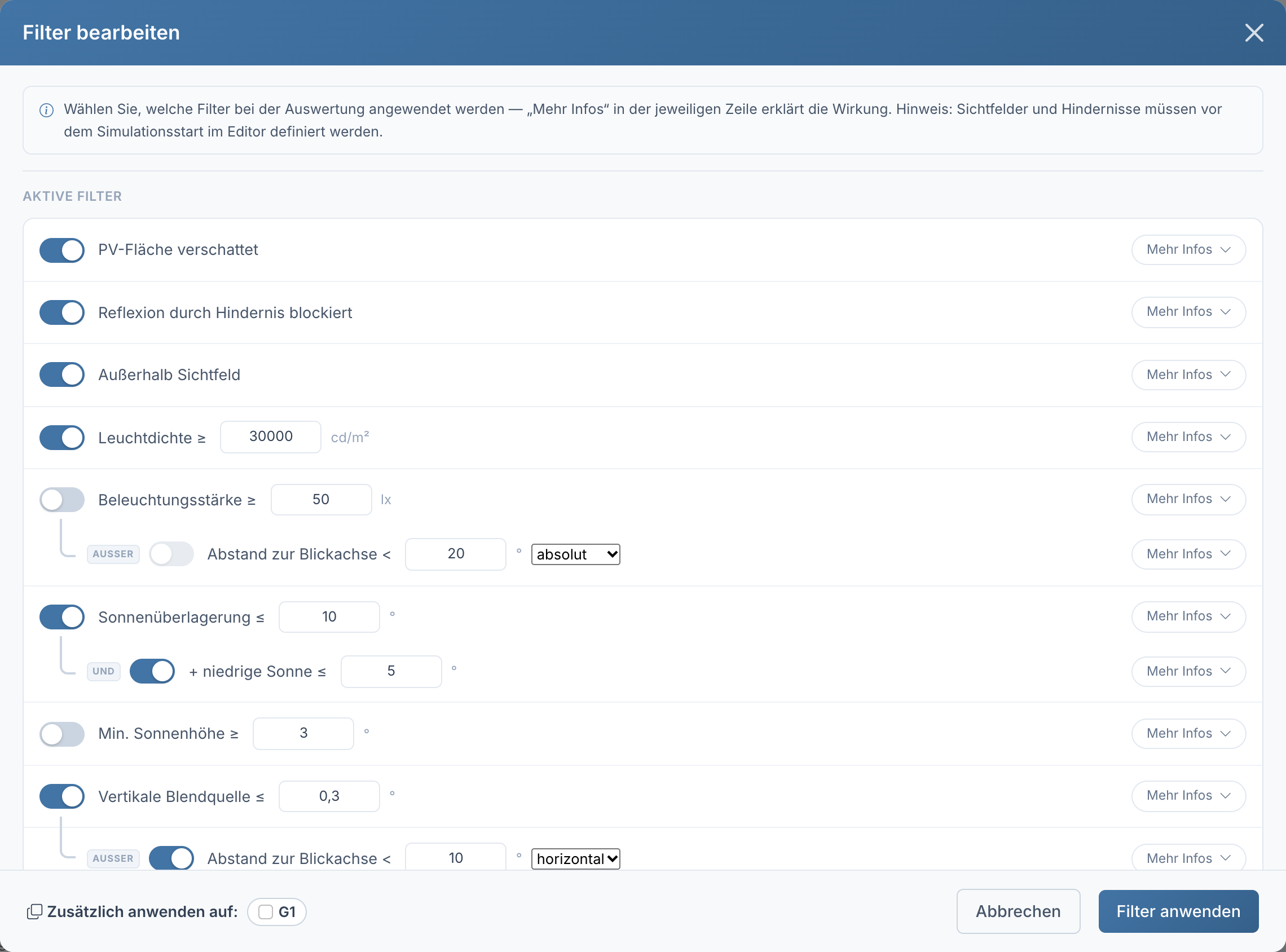1286x952 pixels.
Task: Click the UND badge before niedrige Sonne
Action: tap(104, 671)
